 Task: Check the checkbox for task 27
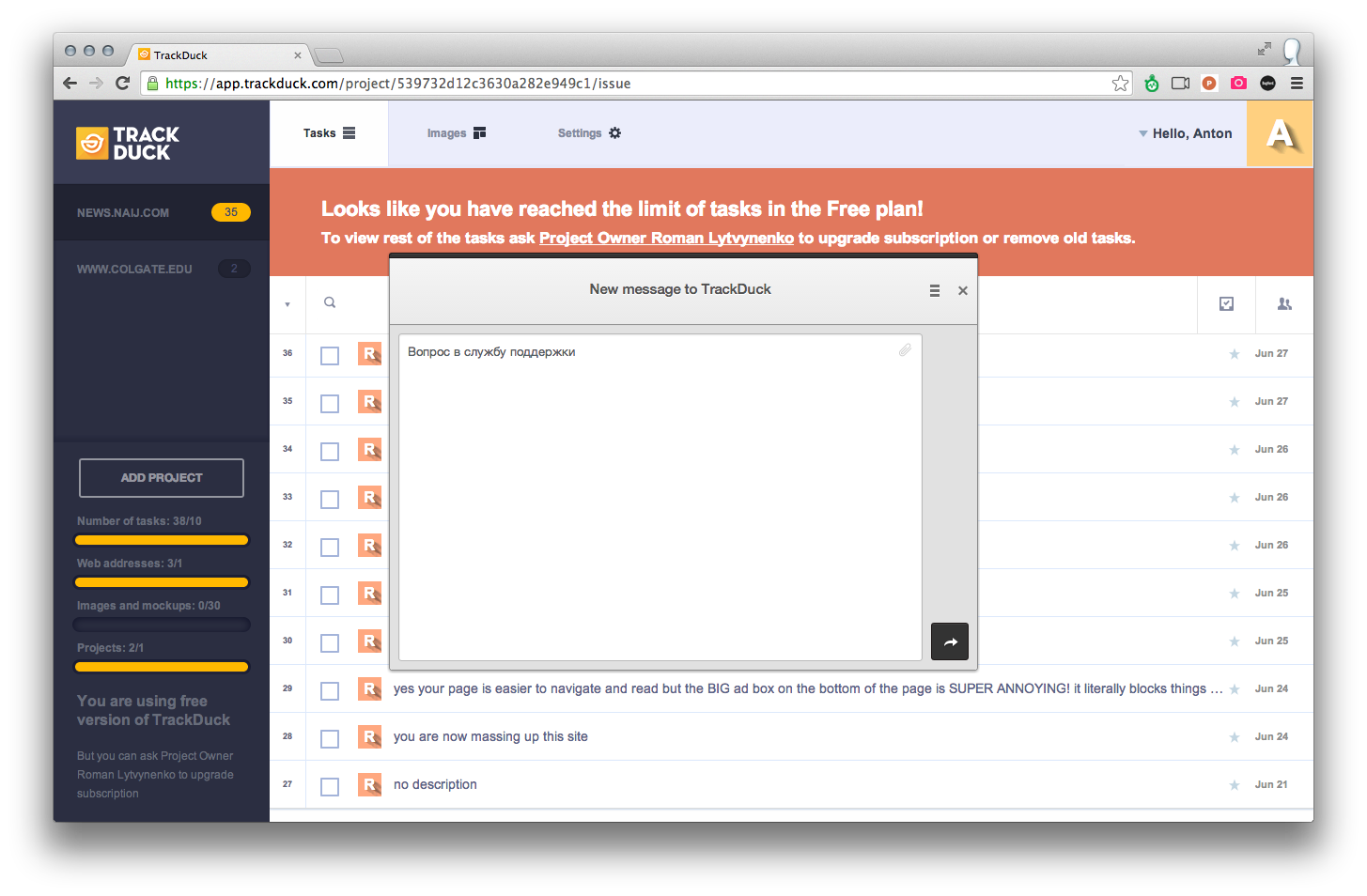(x=330, y=787)
